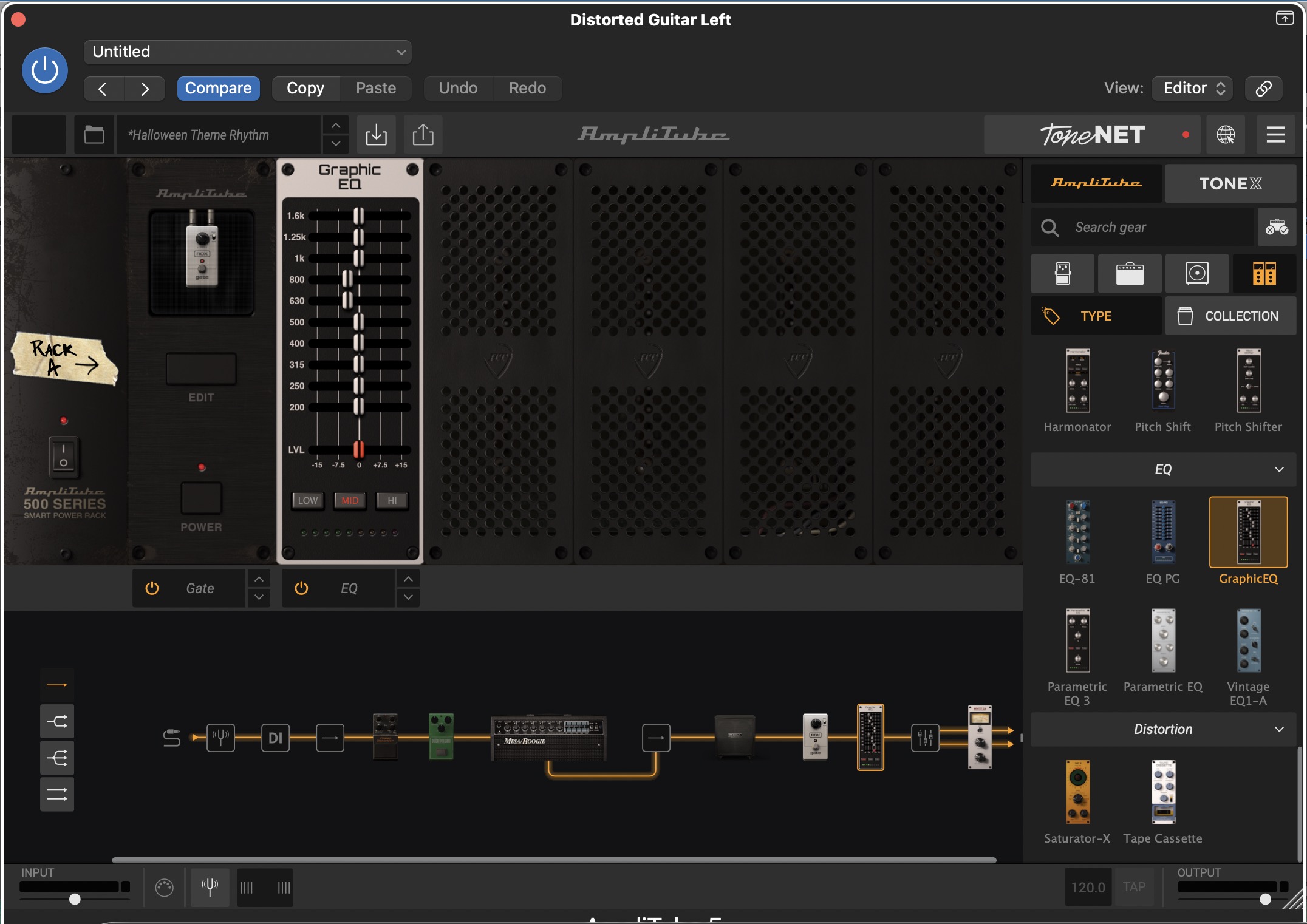Viewport: 1307px width, 924px height.
Task: Open the Untitled preset dropdown
Action: point(248,52)
